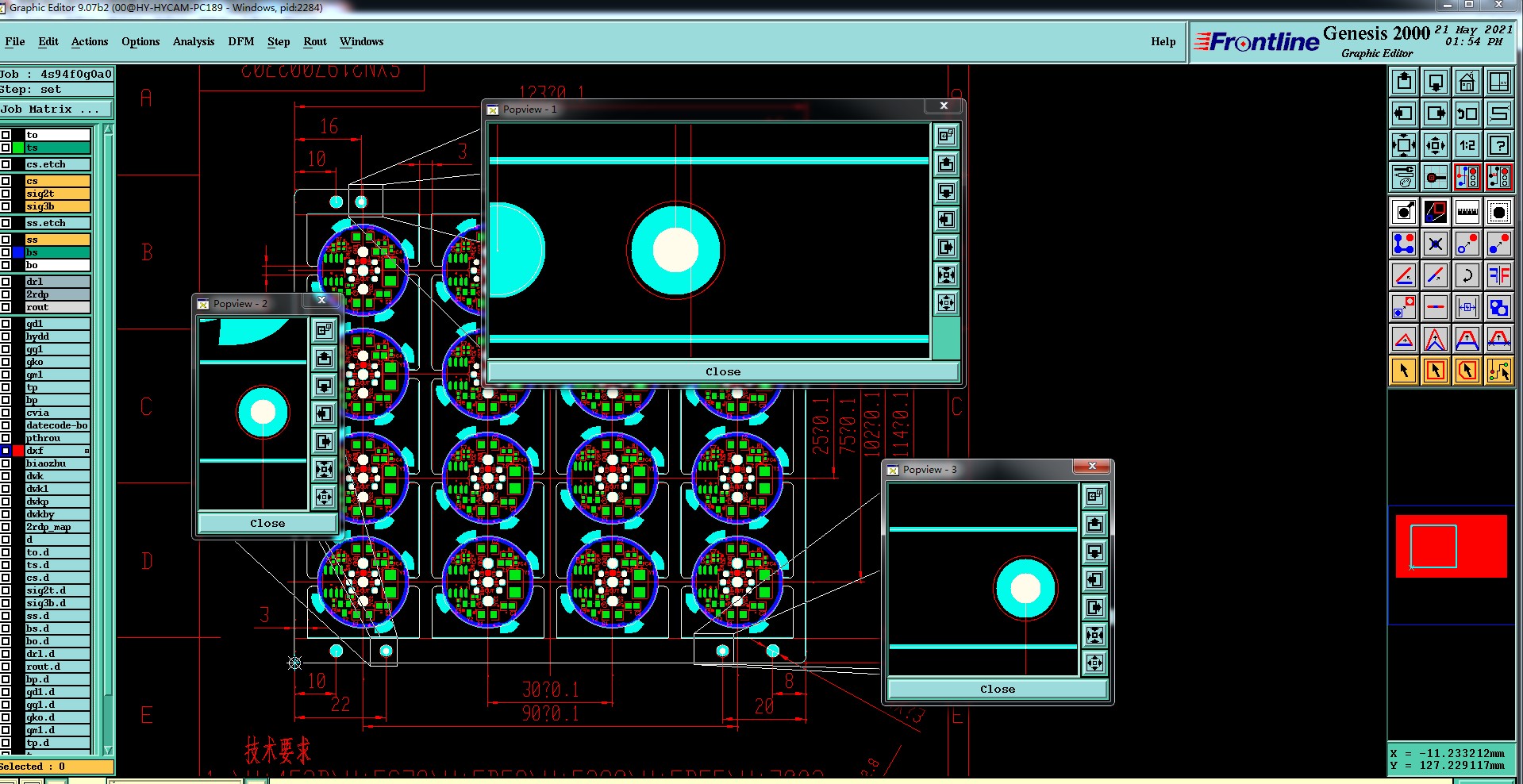Open the Help menu
1523x784 pixels.
1163,41
